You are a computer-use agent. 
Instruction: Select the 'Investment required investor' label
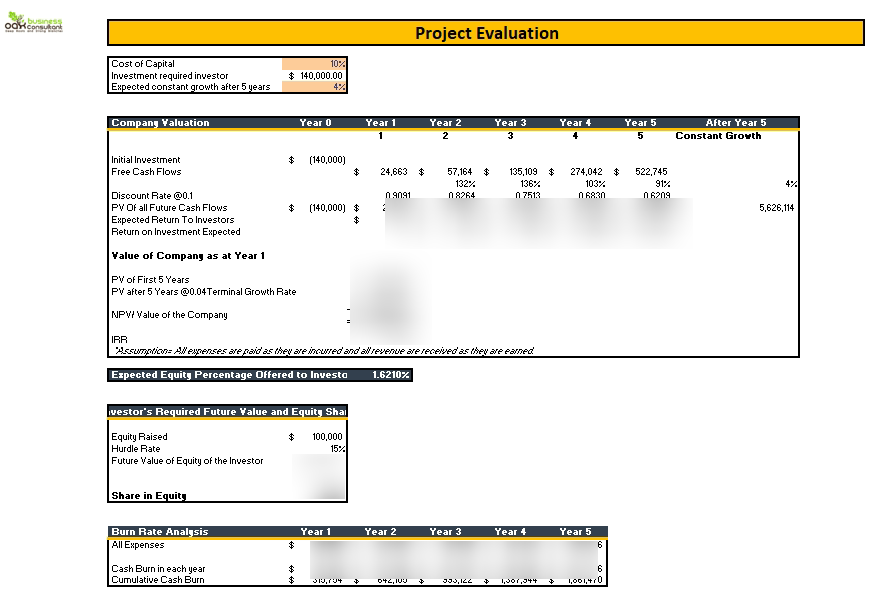[169, 75]
